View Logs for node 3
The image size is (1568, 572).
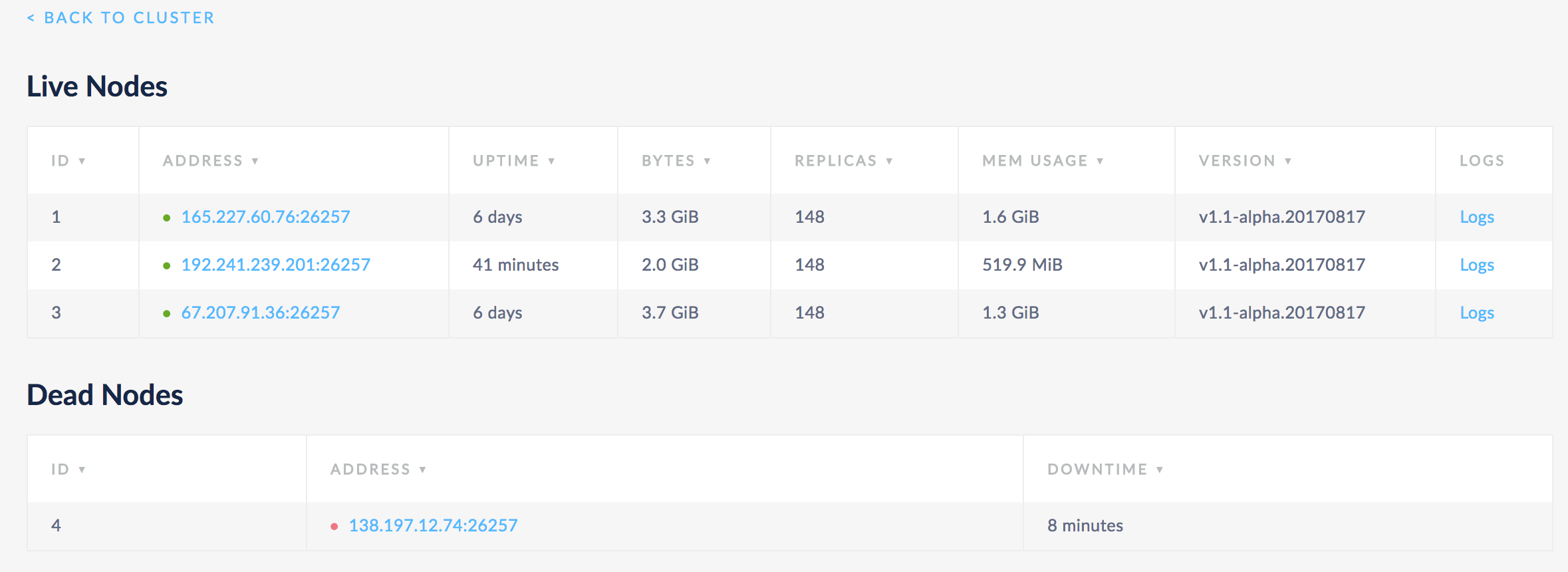click(x=1476, y=313)
